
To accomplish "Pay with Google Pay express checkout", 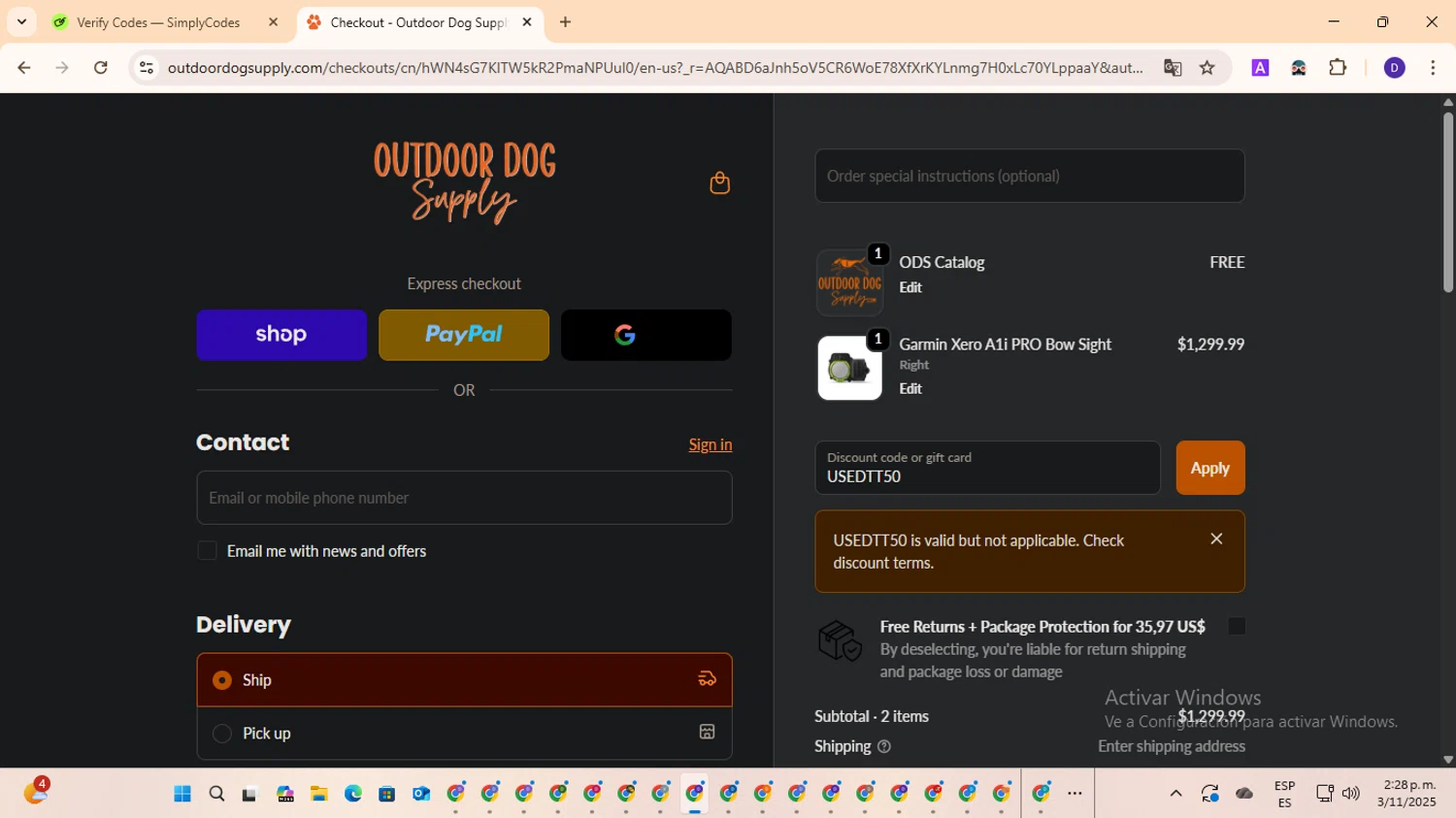I will pos(646,335).
